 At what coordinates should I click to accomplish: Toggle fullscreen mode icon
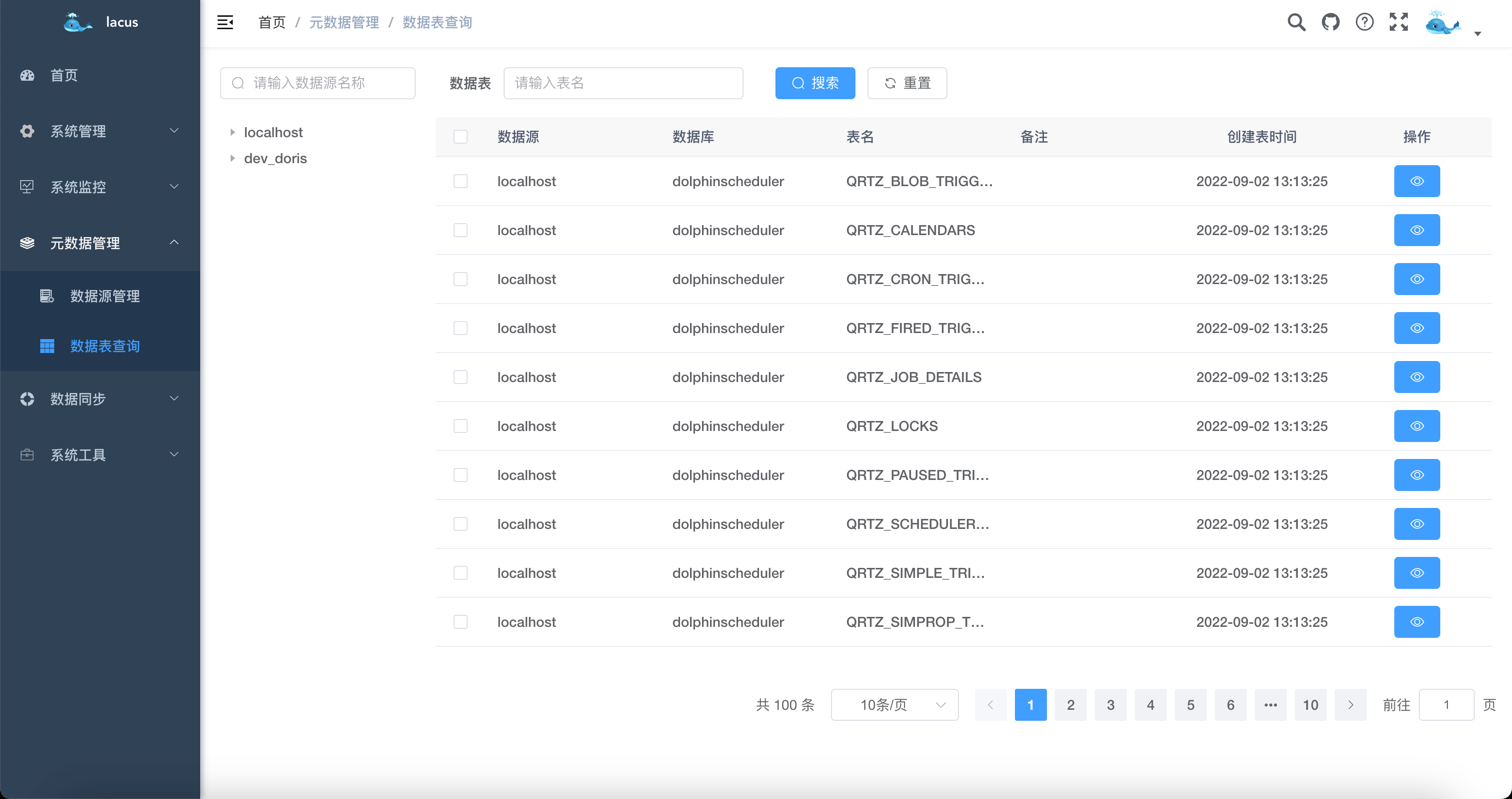pyautogui.click(x=1399, y=22)
